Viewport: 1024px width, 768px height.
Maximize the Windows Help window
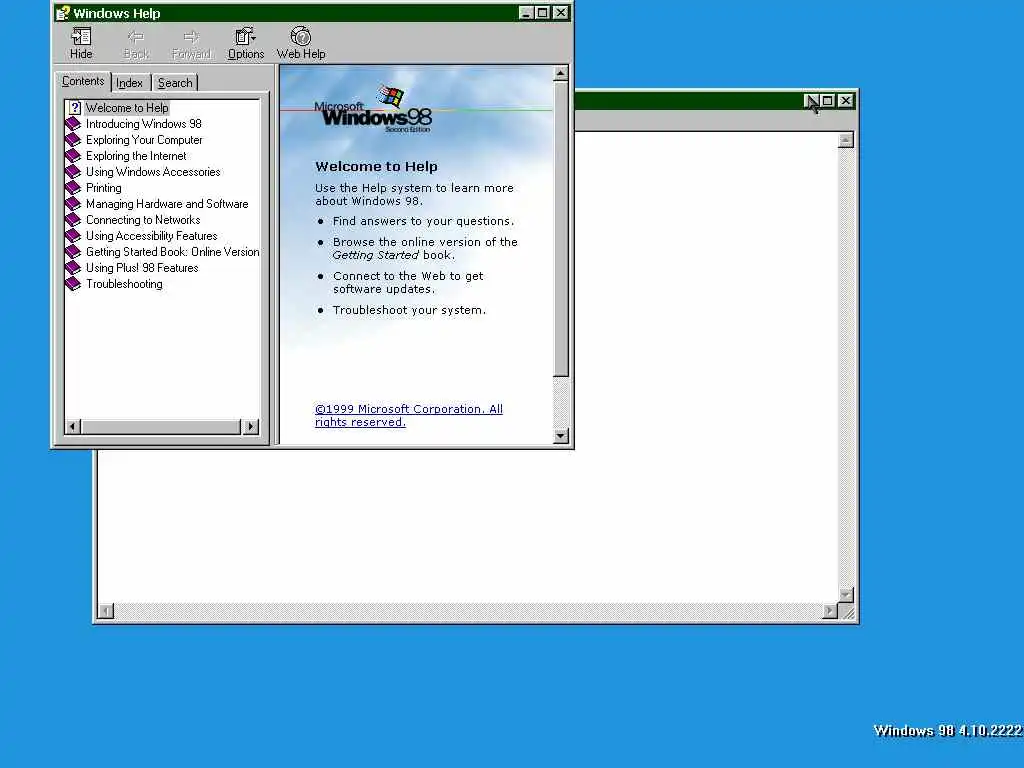542,13
